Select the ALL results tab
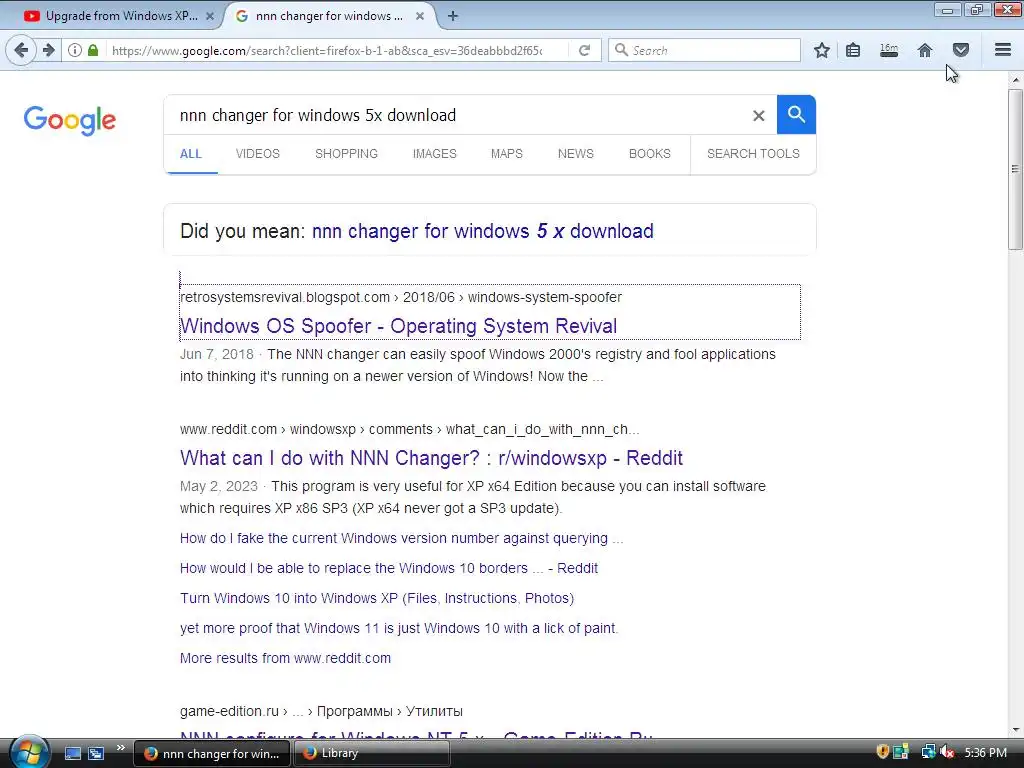The image size is (1024, 768). (191, 154)
